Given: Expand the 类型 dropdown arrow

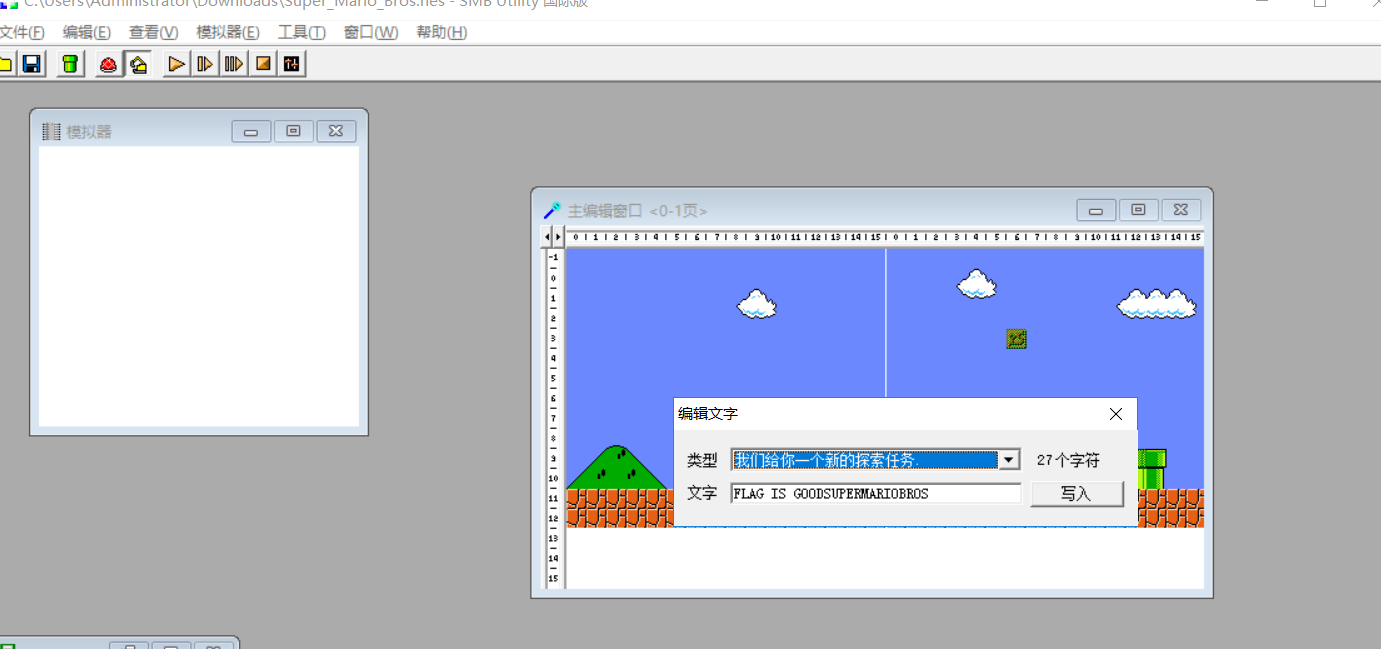Looking at the screenshot, I should [1009, 460].
